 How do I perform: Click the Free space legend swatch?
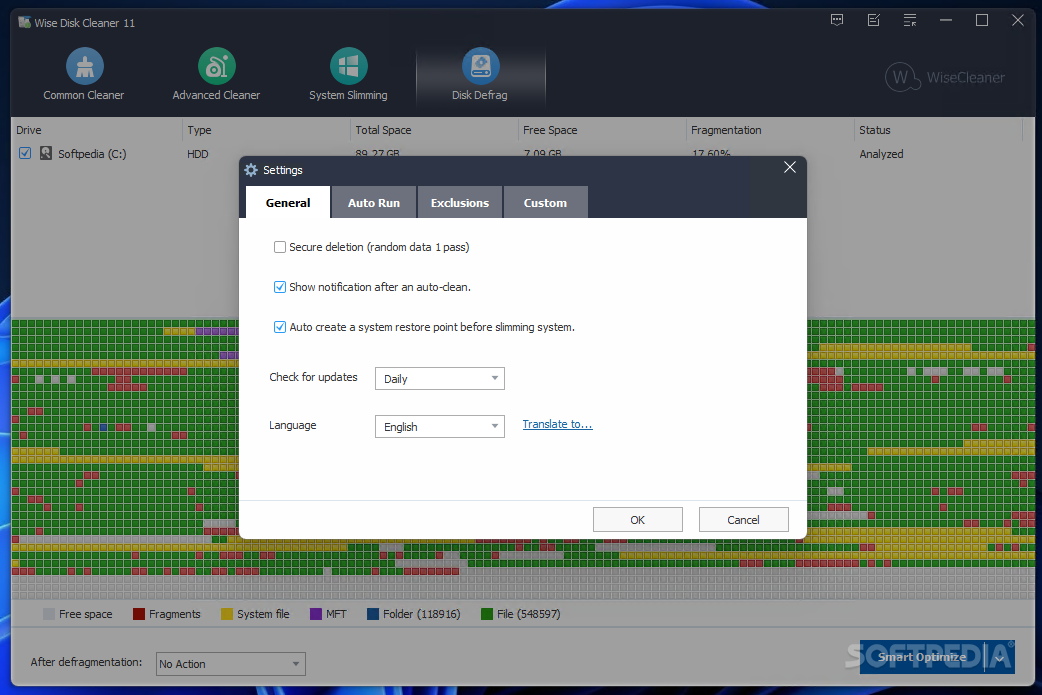tap(49, 614)
